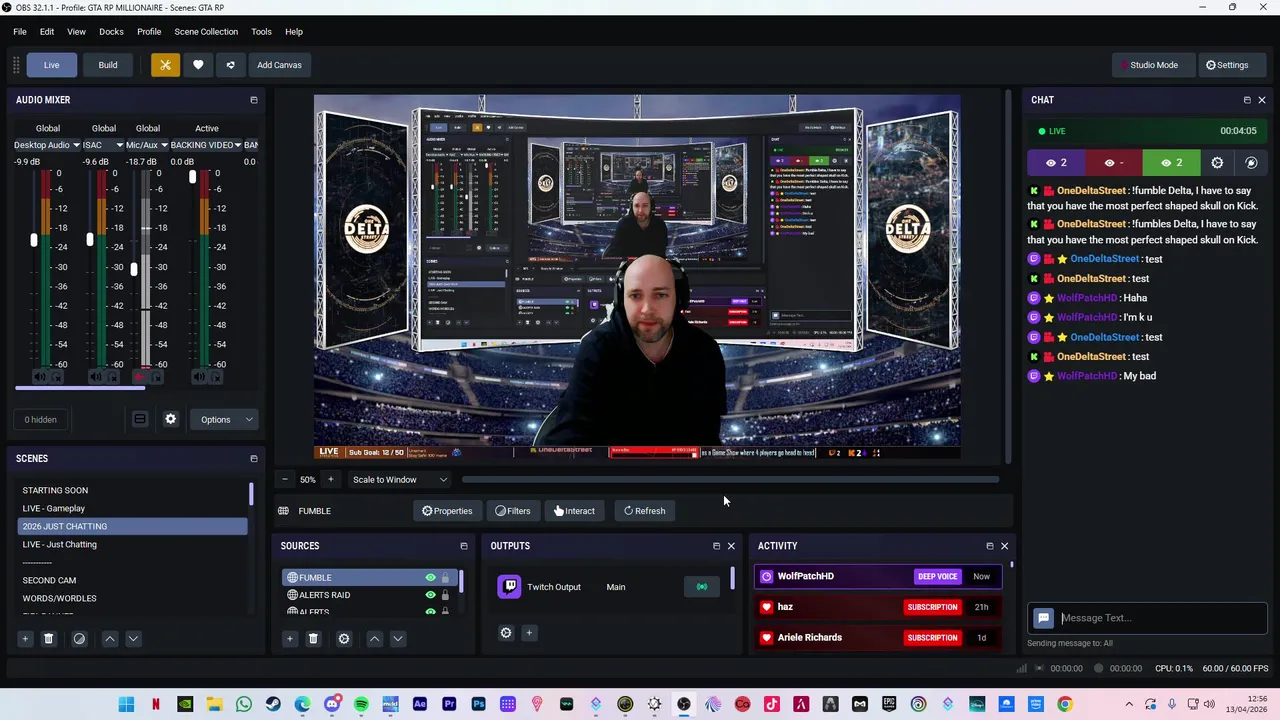Mute Desktop Audio speaker icon
Screen dimensions: 1280x720
[x=39, y=377]
